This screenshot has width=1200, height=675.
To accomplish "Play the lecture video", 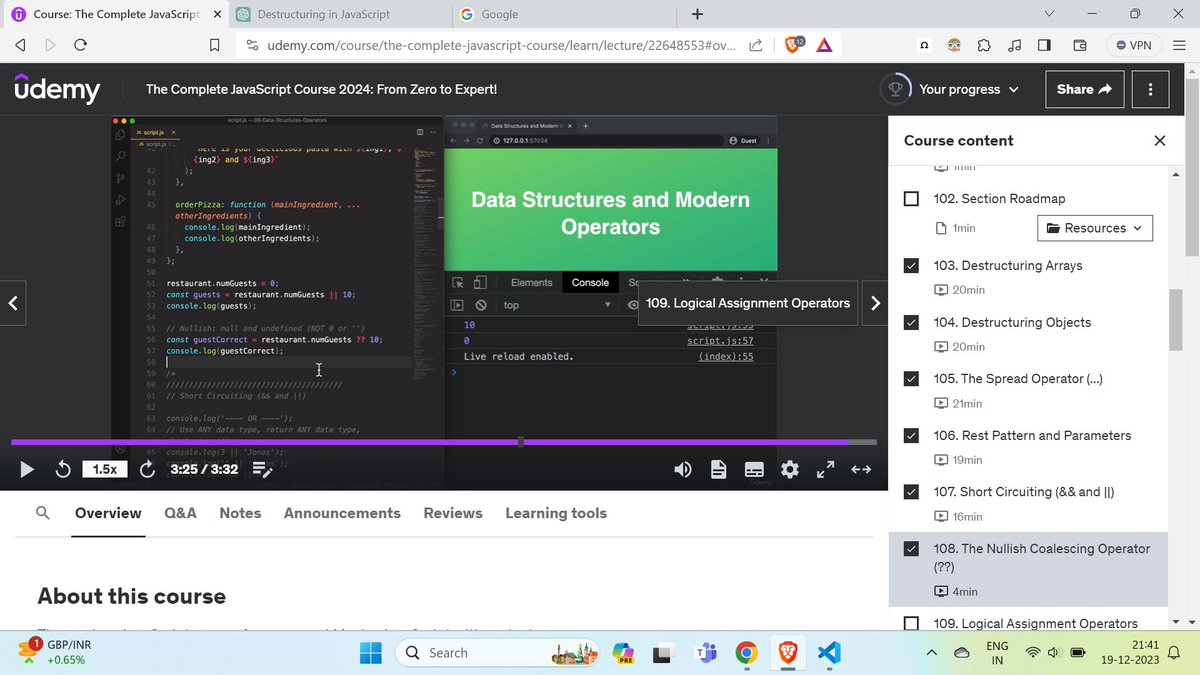I will pos(27,469).
